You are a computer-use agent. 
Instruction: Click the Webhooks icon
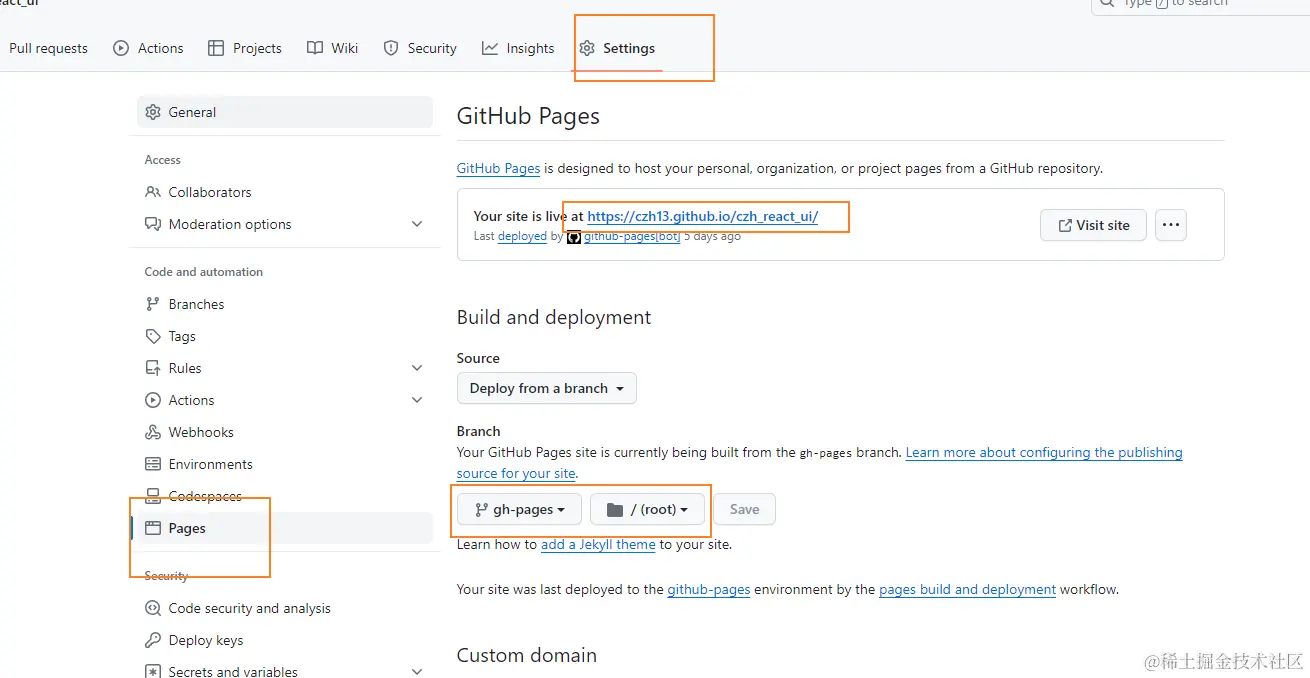pyautogui.click(x=153, y=432)
